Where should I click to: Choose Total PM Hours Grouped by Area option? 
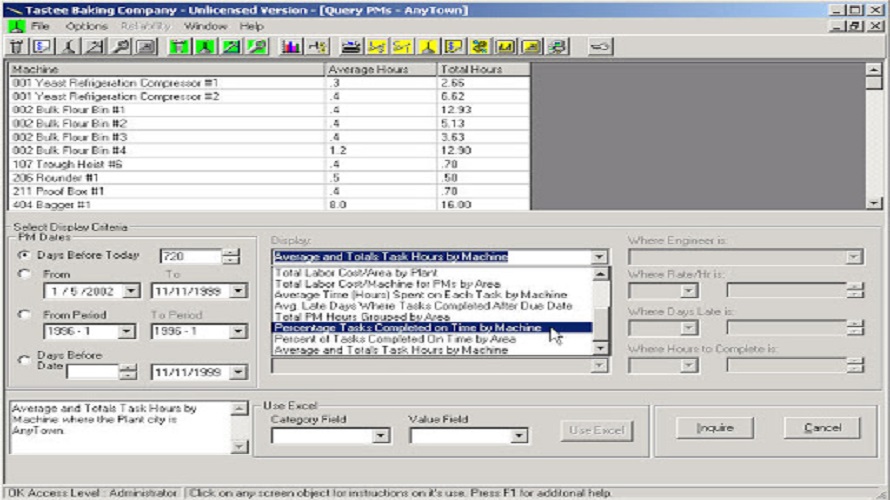pyautogui.click(x=432, y=317)
